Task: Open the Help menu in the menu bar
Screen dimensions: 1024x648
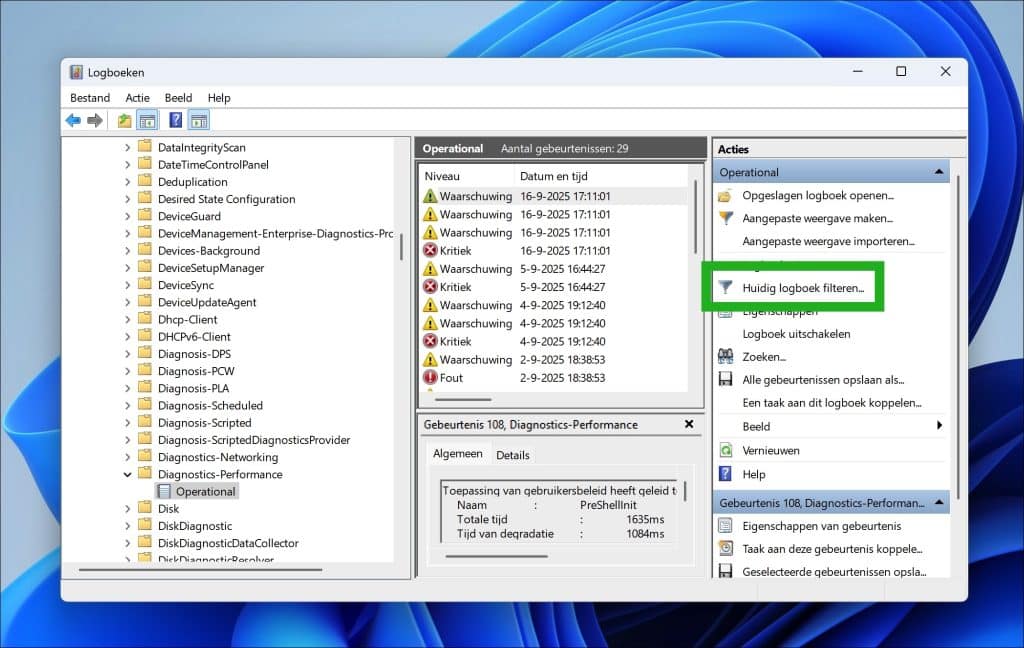Action: (x=219, y=97)
